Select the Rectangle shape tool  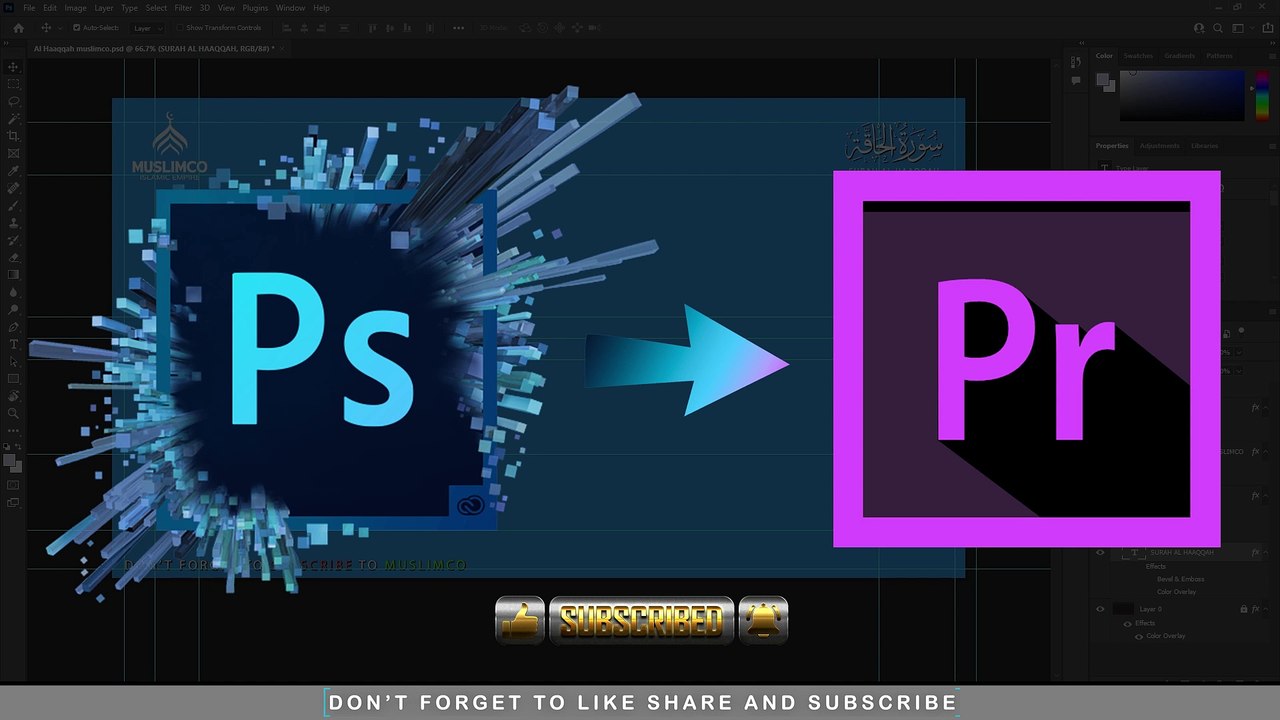pos(13,380)
